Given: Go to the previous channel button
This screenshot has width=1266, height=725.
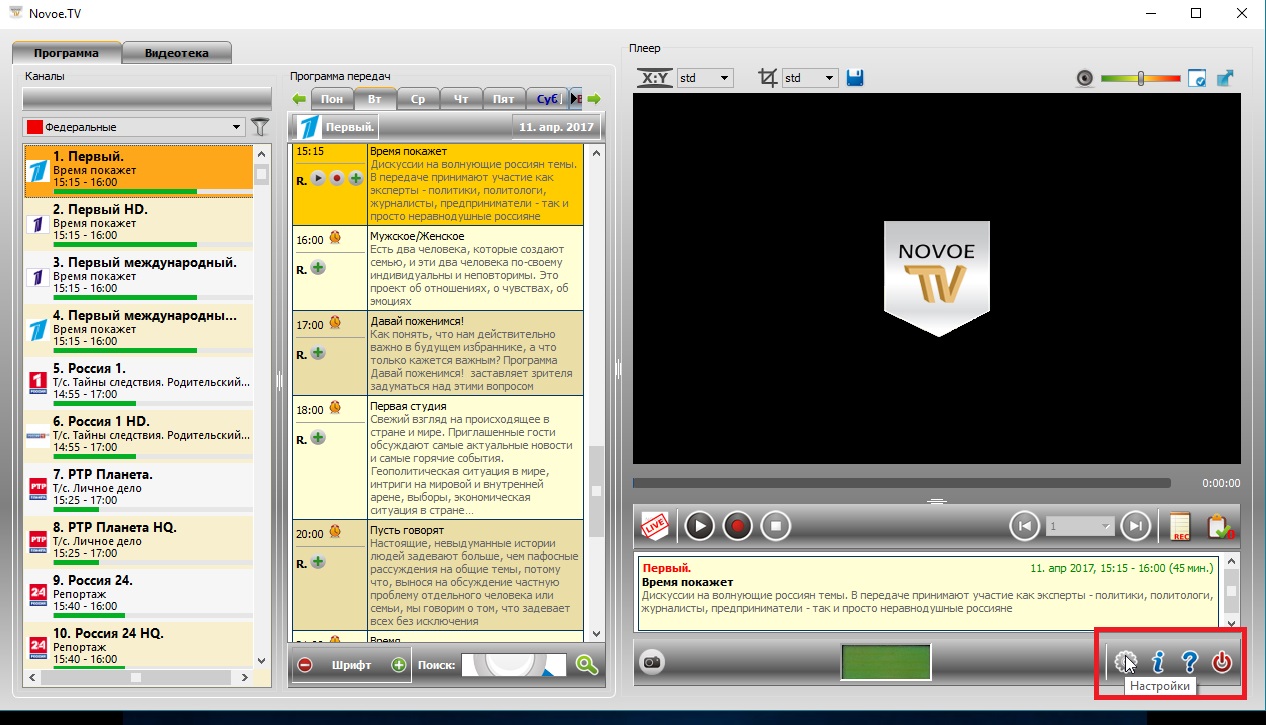Looking at the screenshot, I should point(1025,525).
